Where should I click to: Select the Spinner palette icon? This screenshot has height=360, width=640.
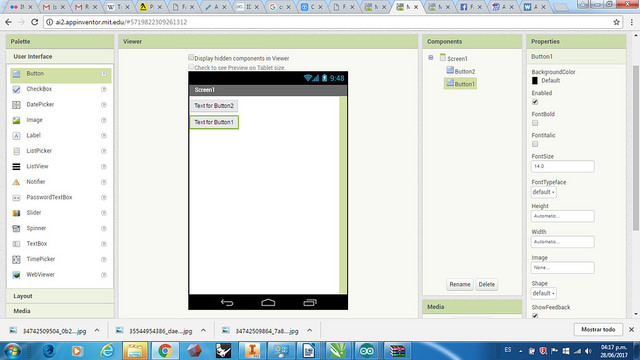[x=16, y=229]
